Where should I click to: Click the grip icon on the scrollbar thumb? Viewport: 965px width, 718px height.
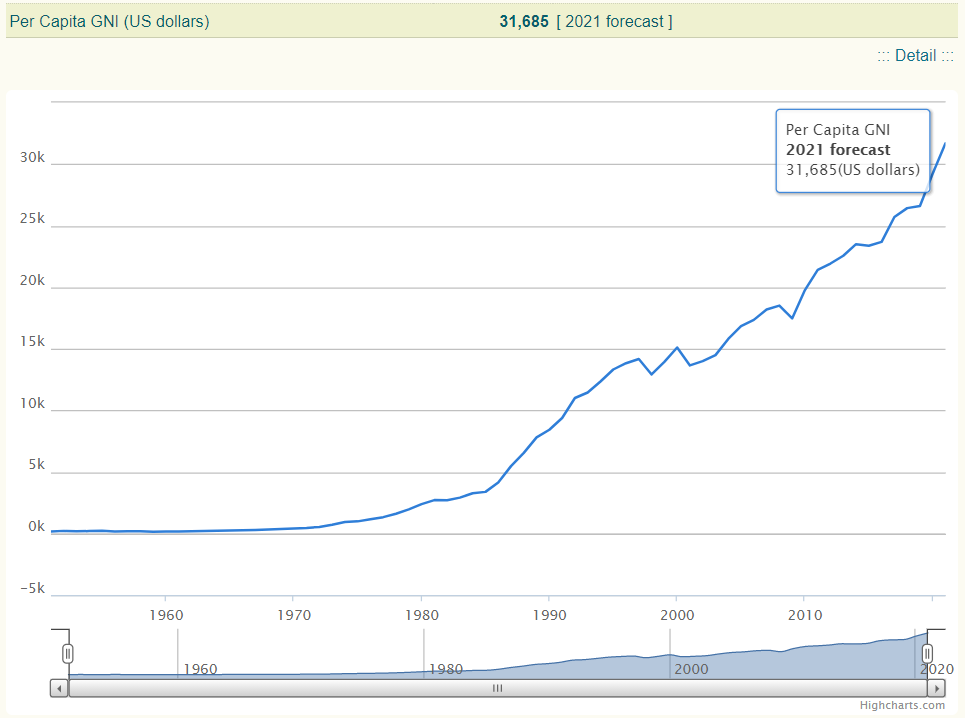(x=497, y=688)
